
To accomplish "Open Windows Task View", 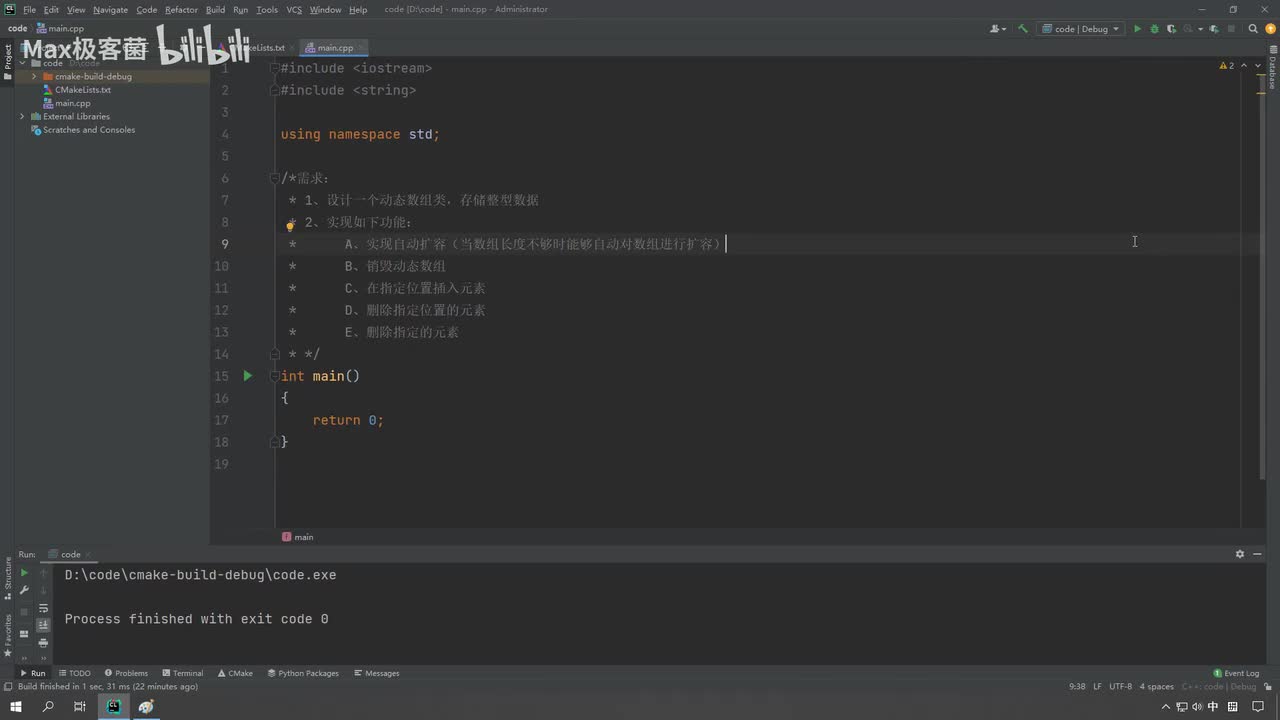I will [x=80, y=707].
